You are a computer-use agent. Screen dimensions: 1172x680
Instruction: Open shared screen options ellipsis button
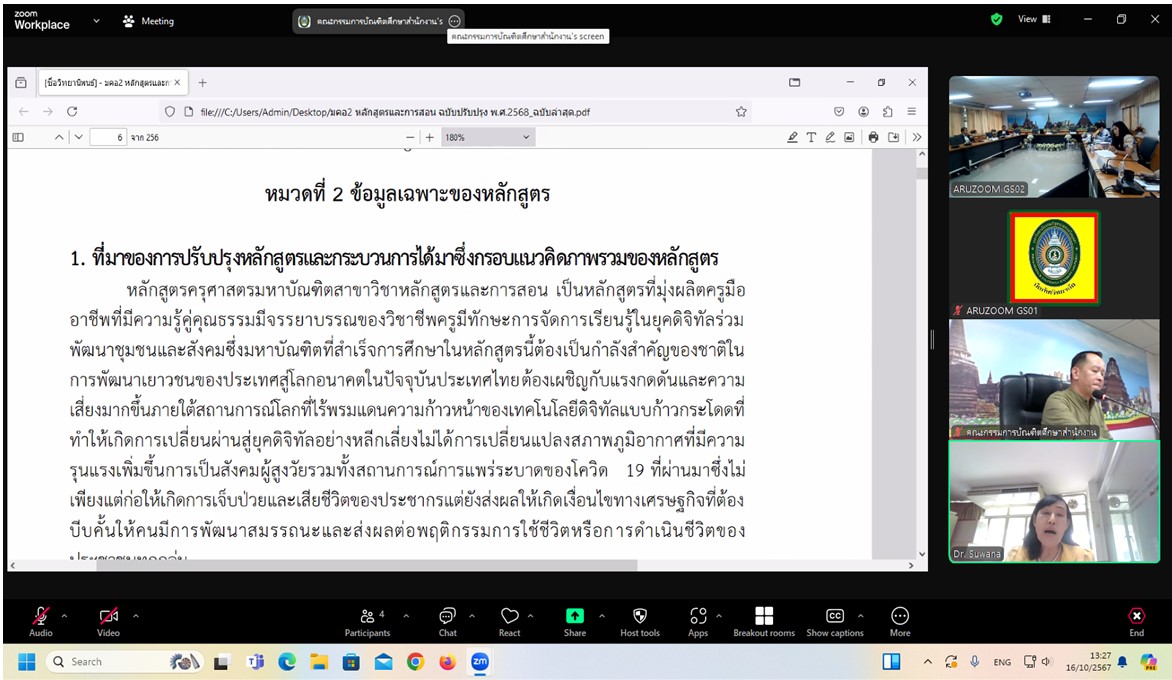pos(454,21)
